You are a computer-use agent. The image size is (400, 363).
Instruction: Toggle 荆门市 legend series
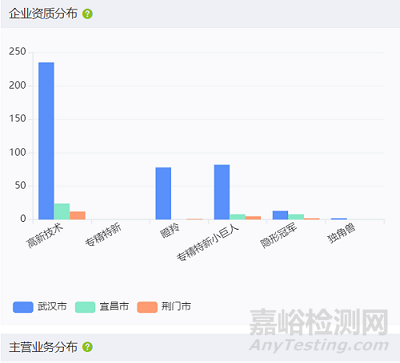[164, 307]
